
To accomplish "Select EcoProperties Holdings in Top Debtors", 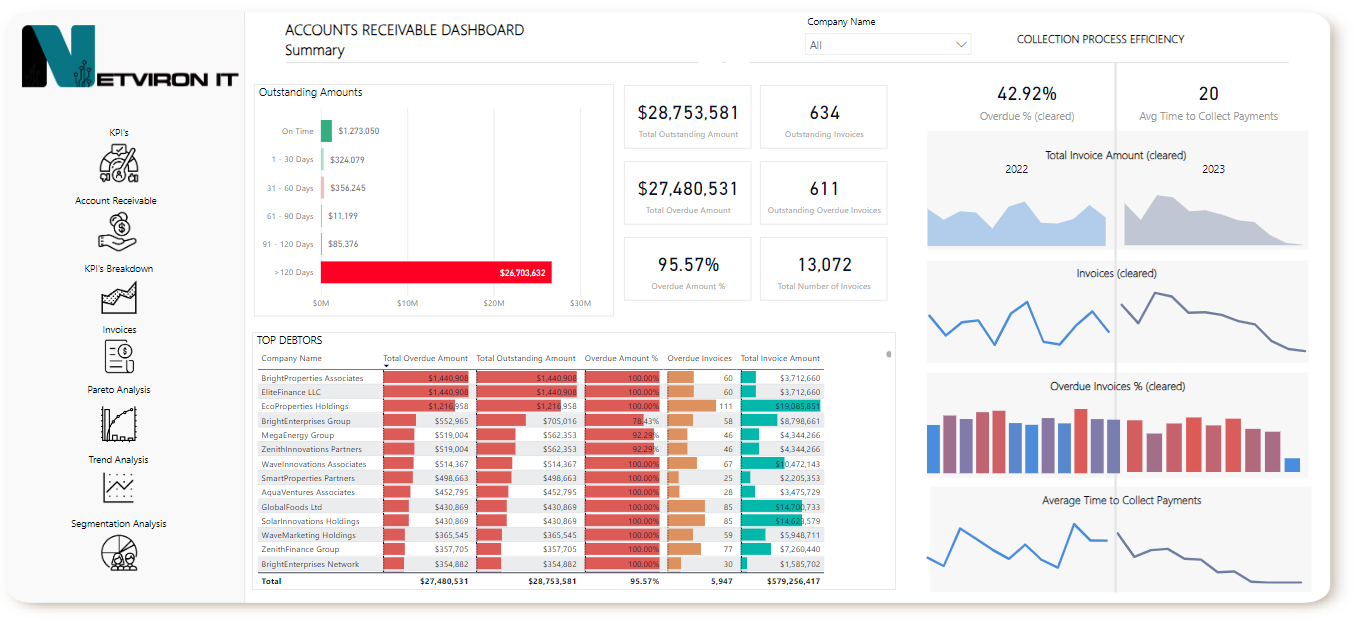I will [305, 407].
